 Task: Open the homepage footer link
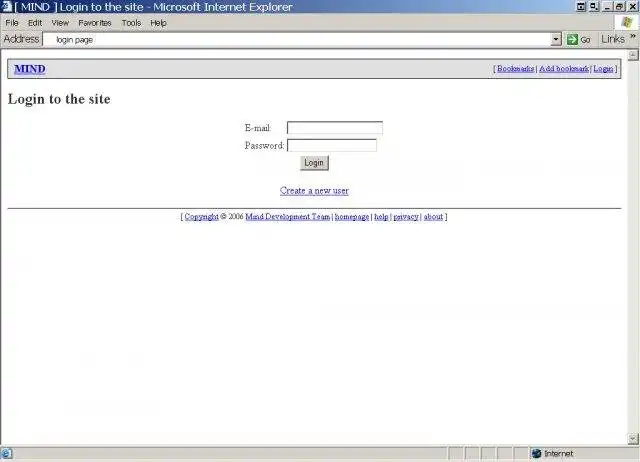[352, 217]
